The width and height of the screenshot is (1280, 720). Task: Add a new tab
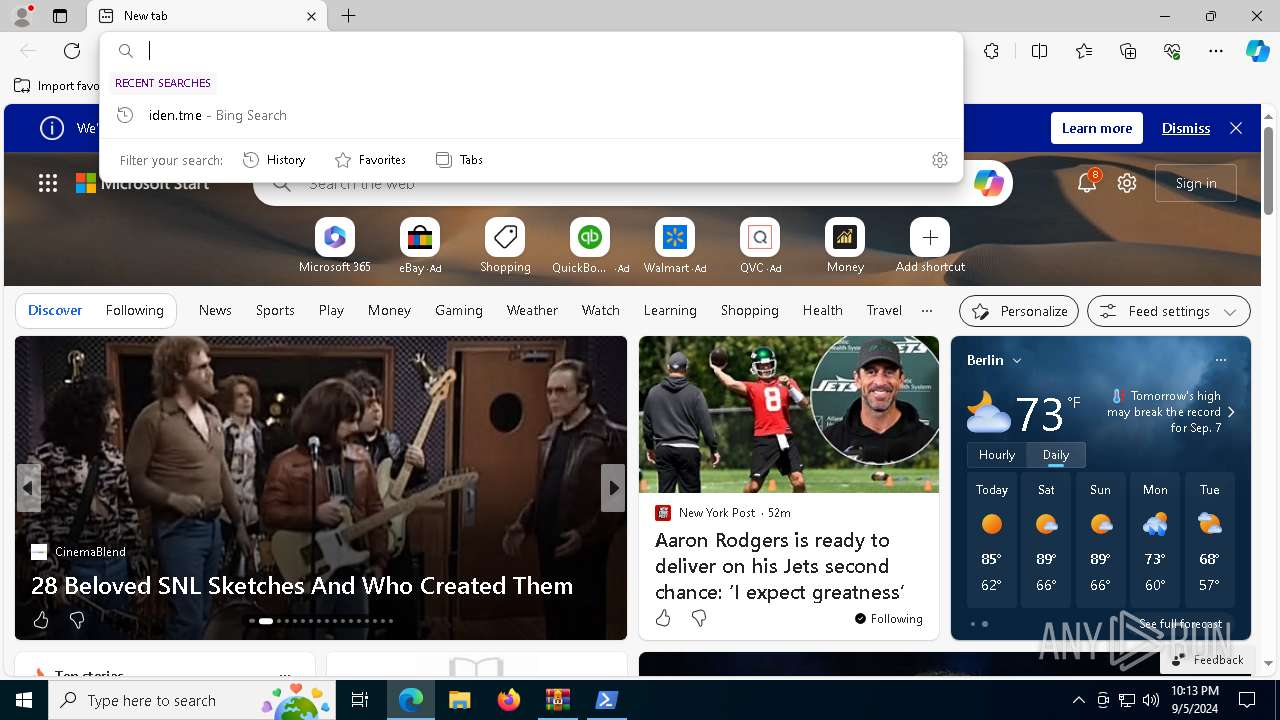(x=348, y=16)
